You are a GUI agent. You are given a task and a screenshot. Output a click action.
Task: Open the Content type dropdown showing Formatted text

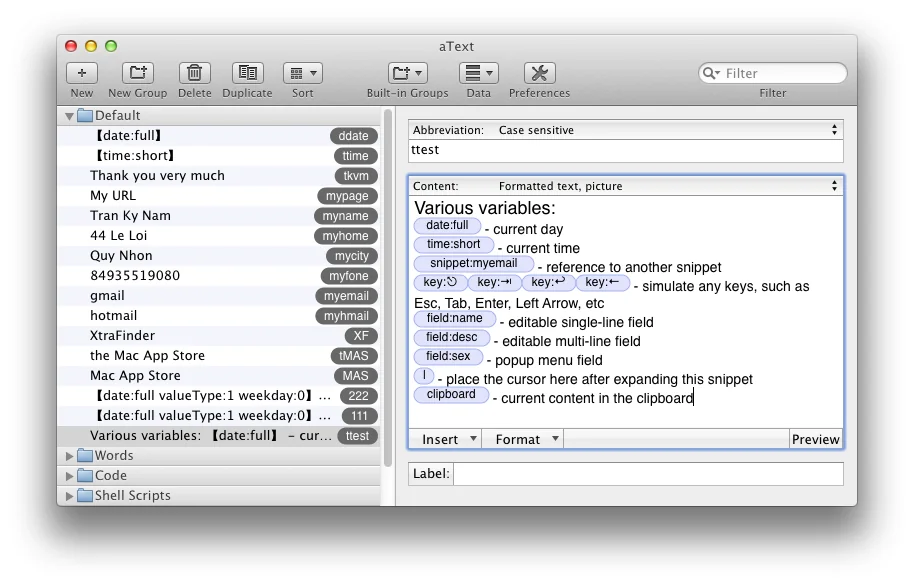833,184
